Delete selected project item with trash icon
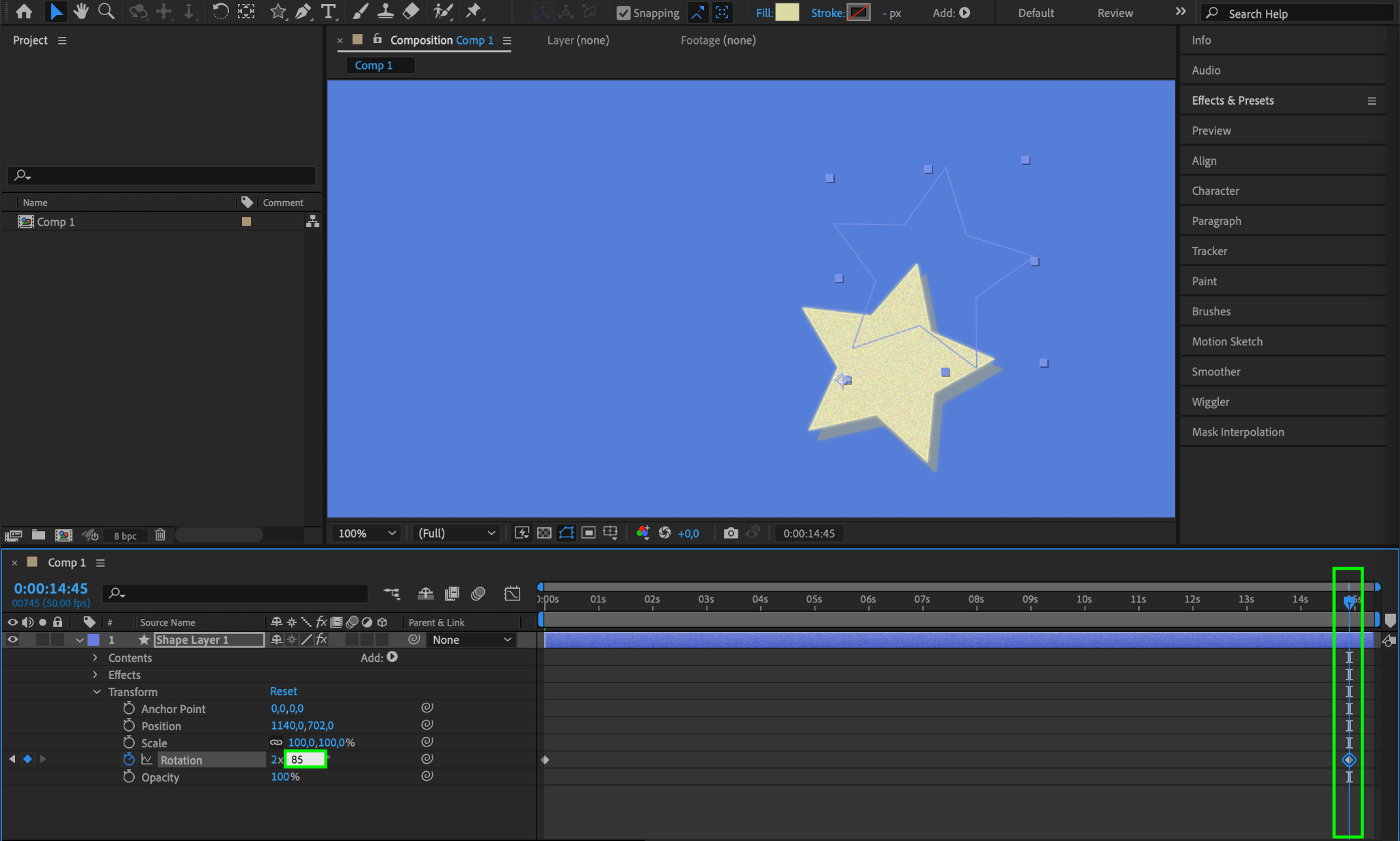Image resolution: width=1400 pixels, height=841 pixels. pos(160,535)
